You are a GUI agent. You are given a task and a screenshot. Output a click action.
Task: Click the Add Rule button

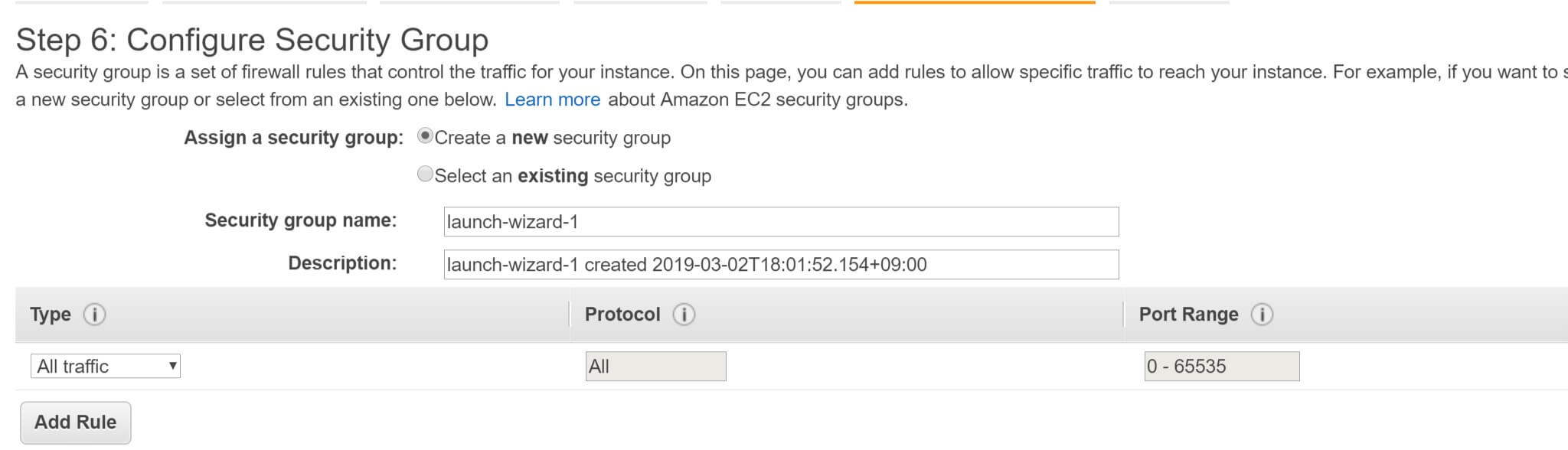(x=76, y=422)
